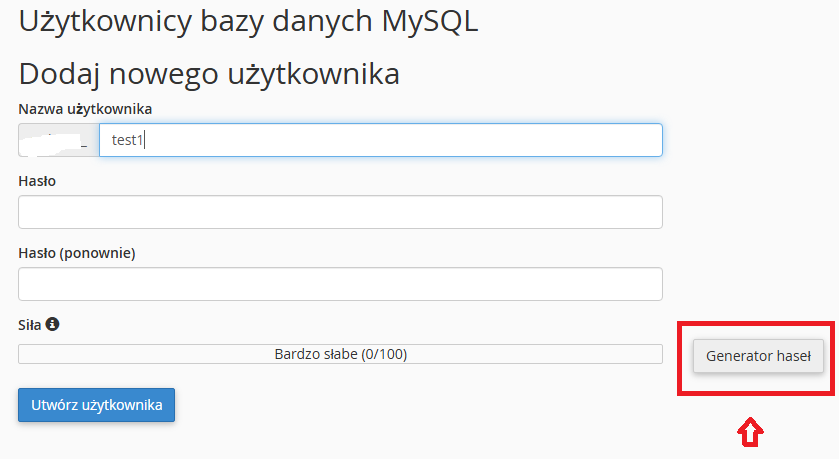Click the right end of strength bar

coord(657,354)
